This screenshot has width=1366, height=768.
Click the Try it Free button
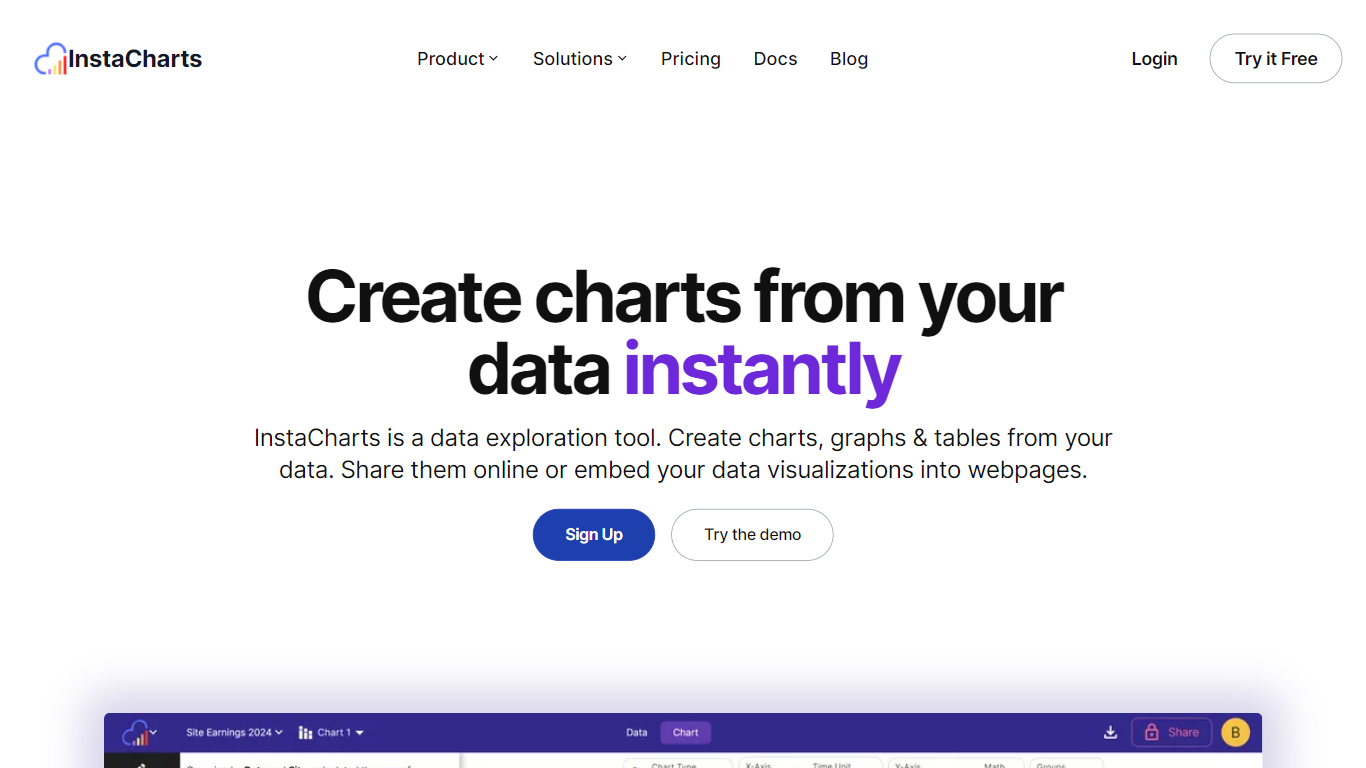[1276, 58]
